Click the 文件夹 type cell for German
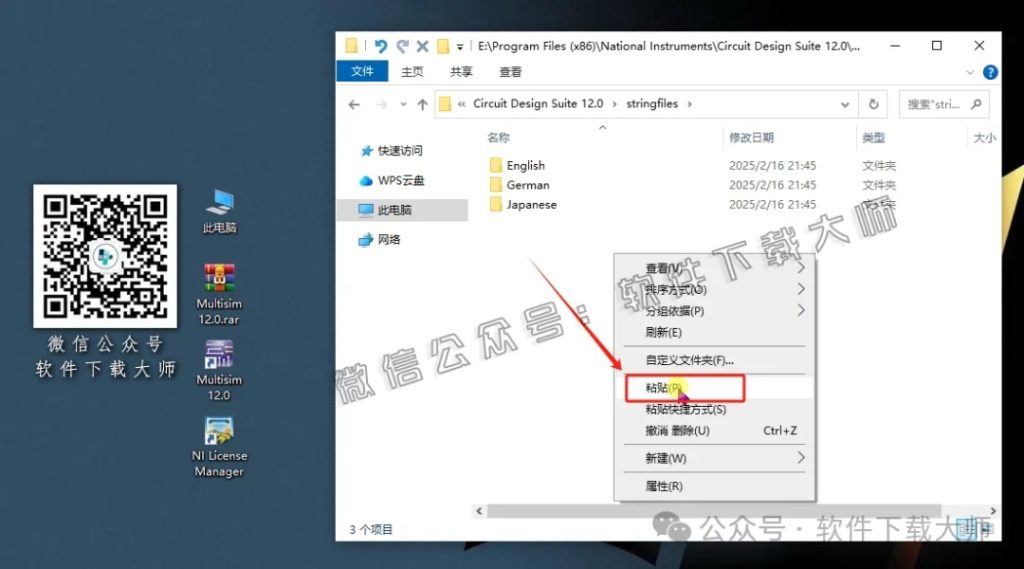 [879, 185]
